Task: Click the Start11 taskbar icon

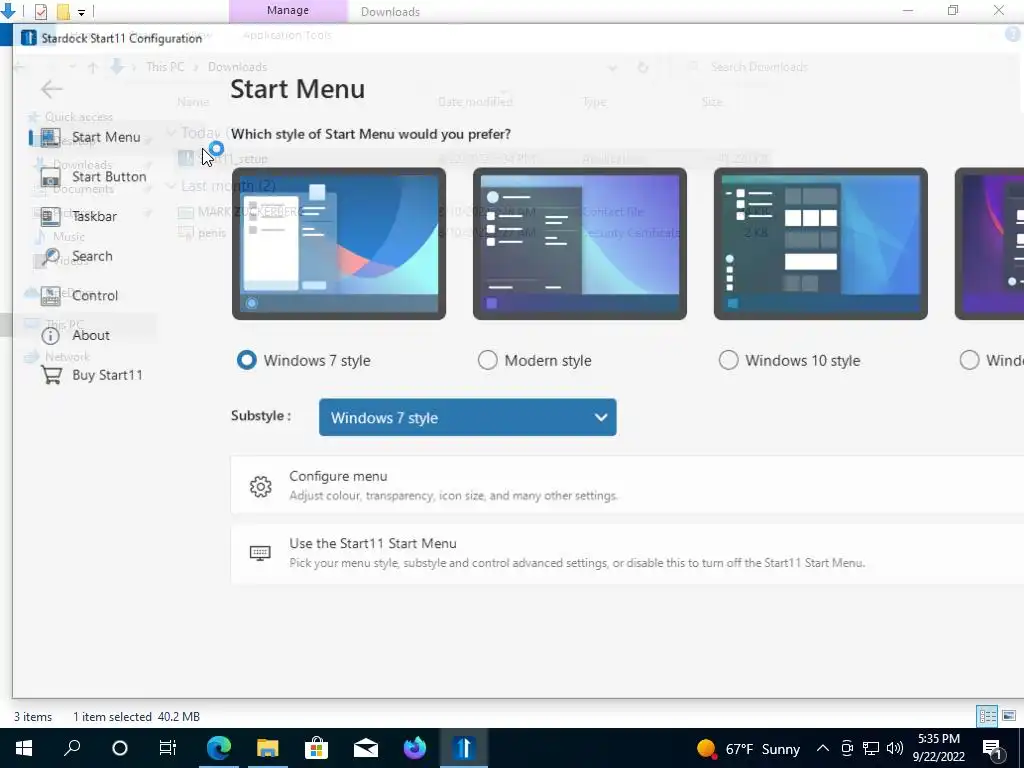Action: (x=464, y=748)
